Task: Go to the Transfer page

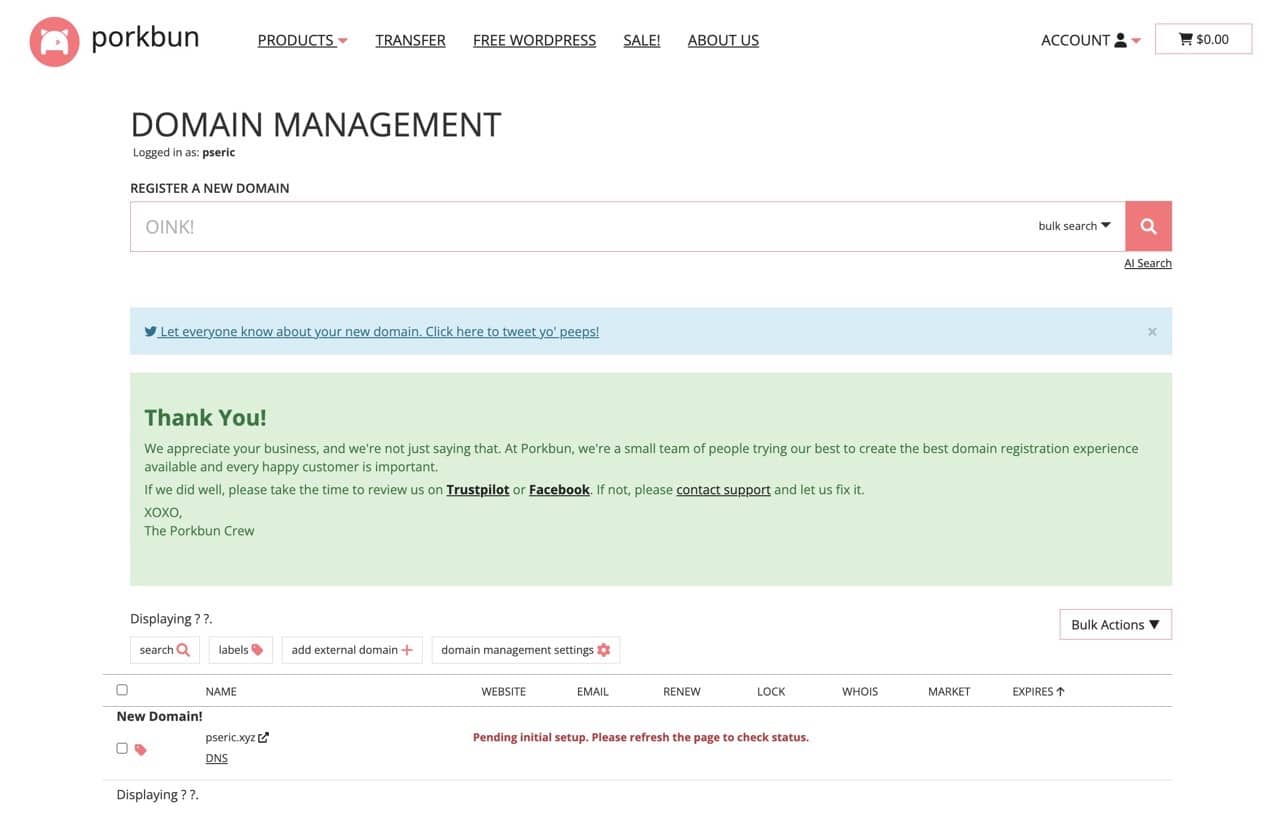Action: click(411, 40)
